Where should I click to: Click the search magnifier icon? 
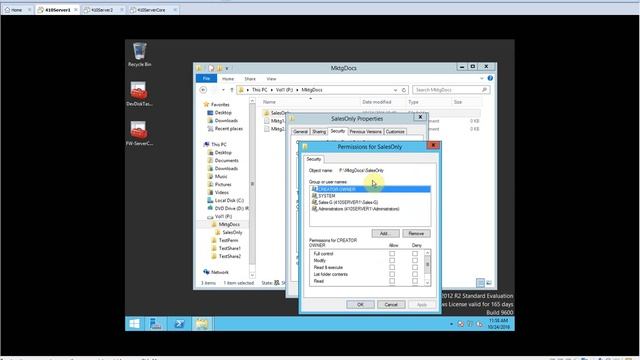click(484, 90)
